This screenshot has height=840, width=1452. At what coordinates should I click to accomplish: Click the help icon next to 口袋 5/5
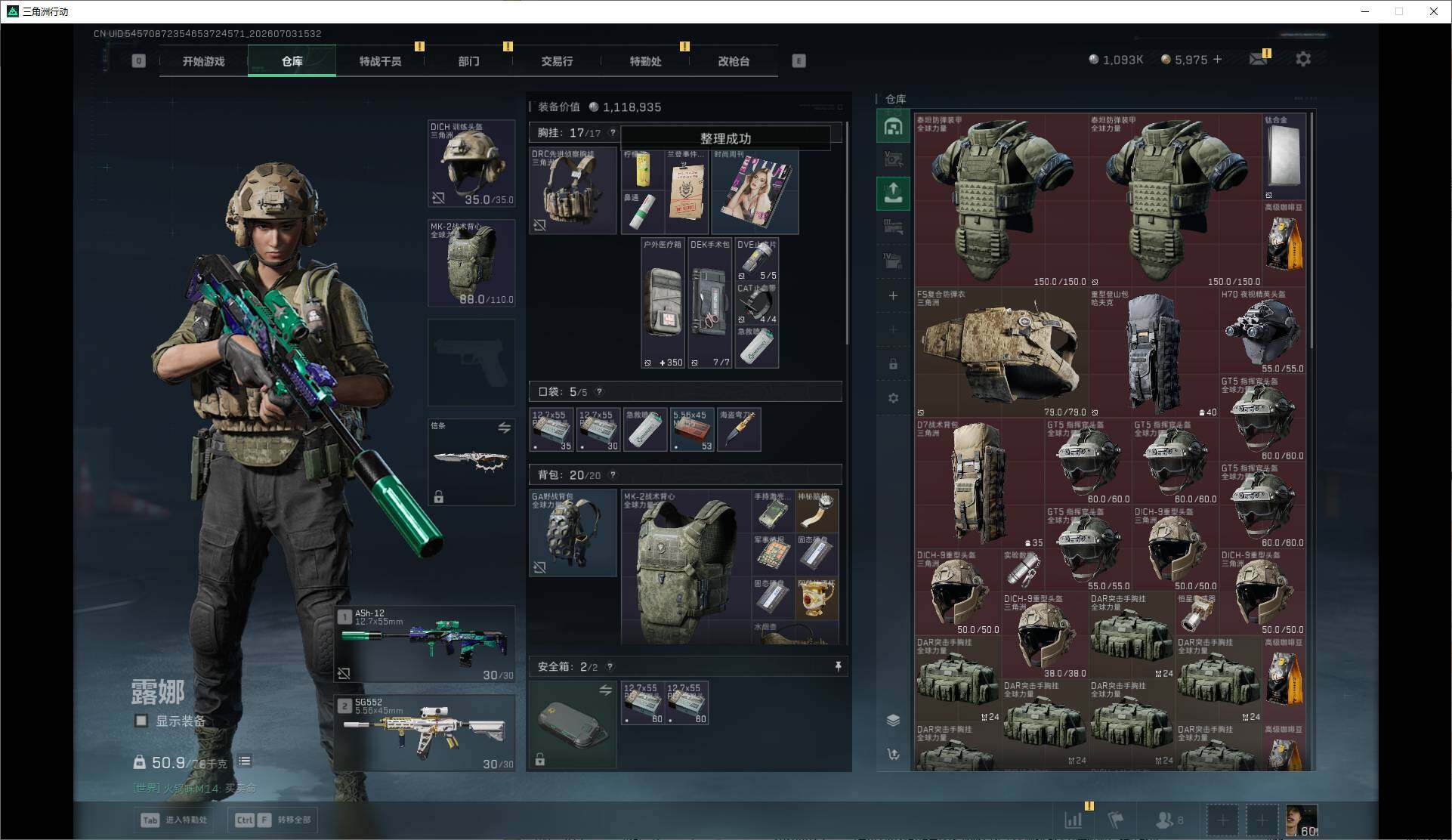(599, 392)
